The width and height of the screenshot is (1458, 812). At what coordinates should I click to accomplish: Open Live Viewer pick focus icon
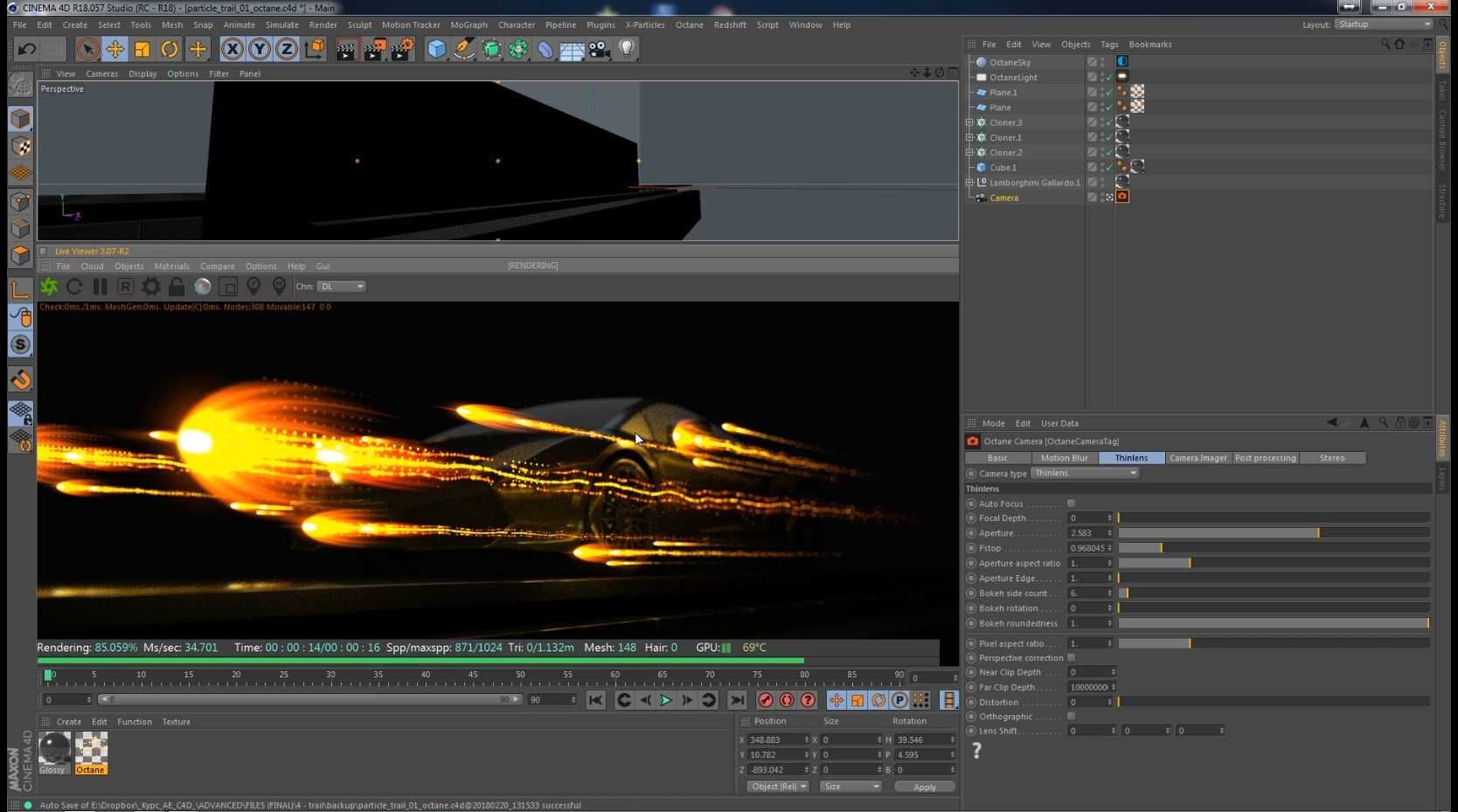tap(253, 287)
